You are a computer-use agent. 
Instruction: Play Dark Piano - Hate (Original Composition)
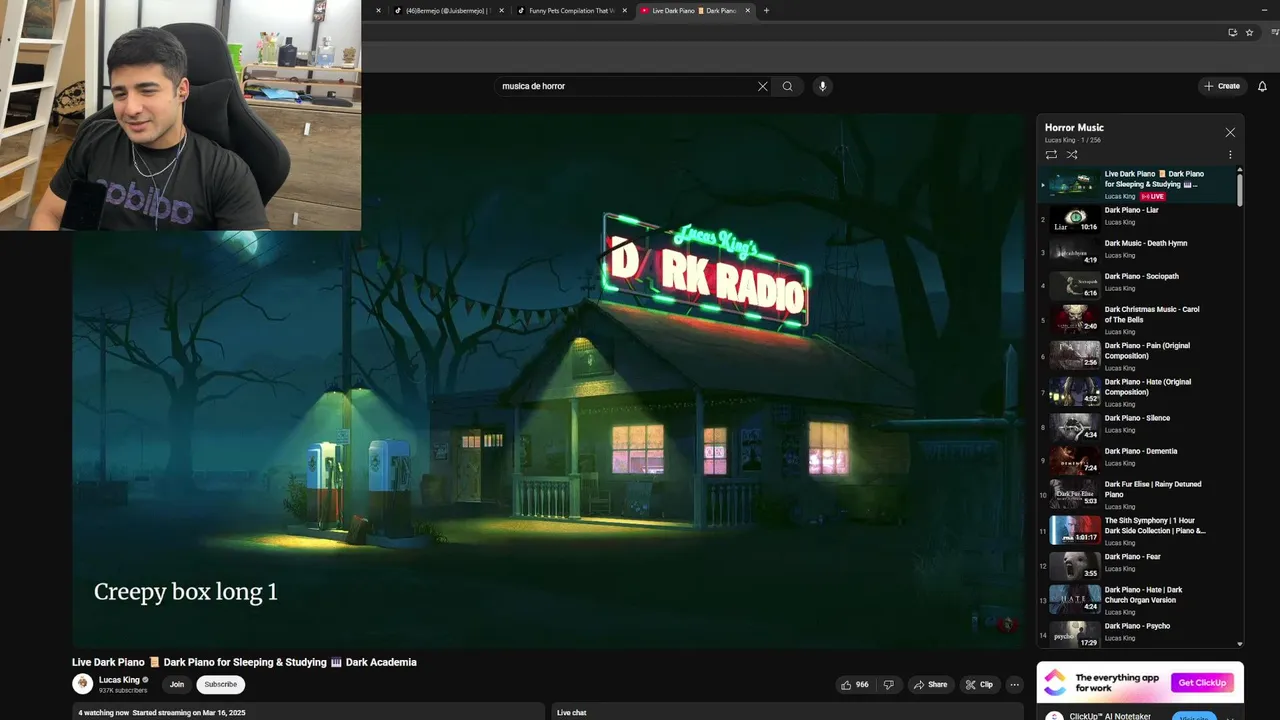click(x=1138, y=392)
